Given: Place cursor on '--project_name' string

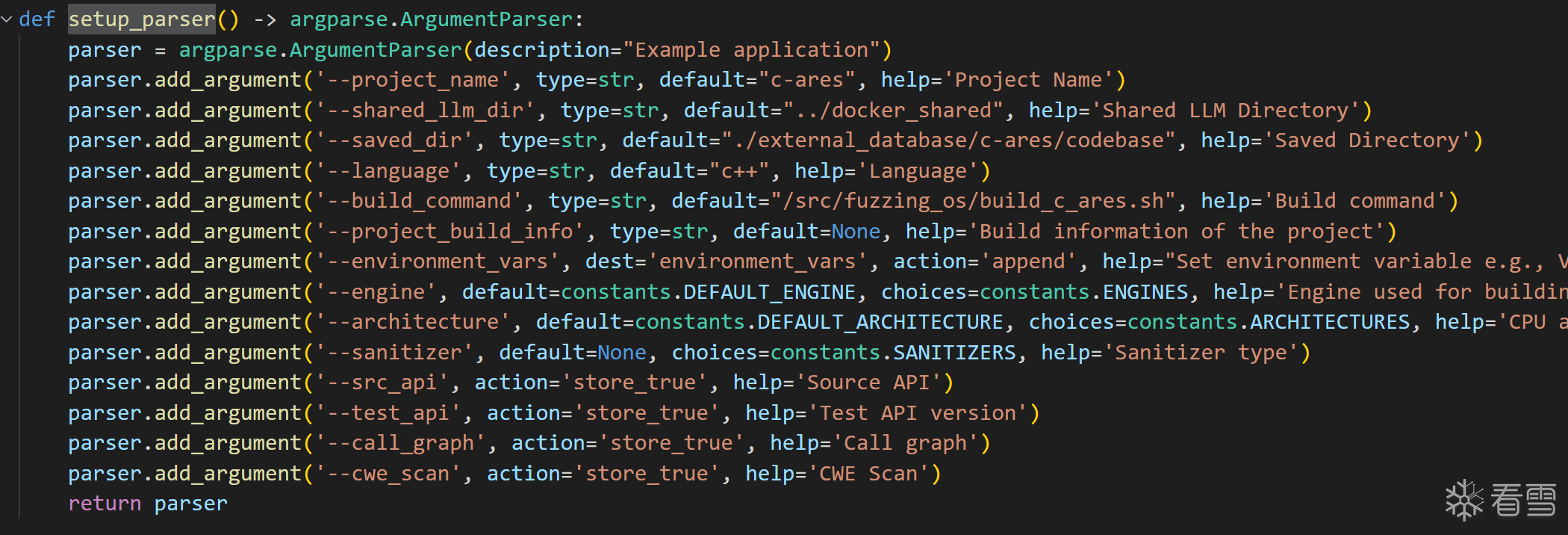Looking at the screenshot, I should tap(413, 80).
